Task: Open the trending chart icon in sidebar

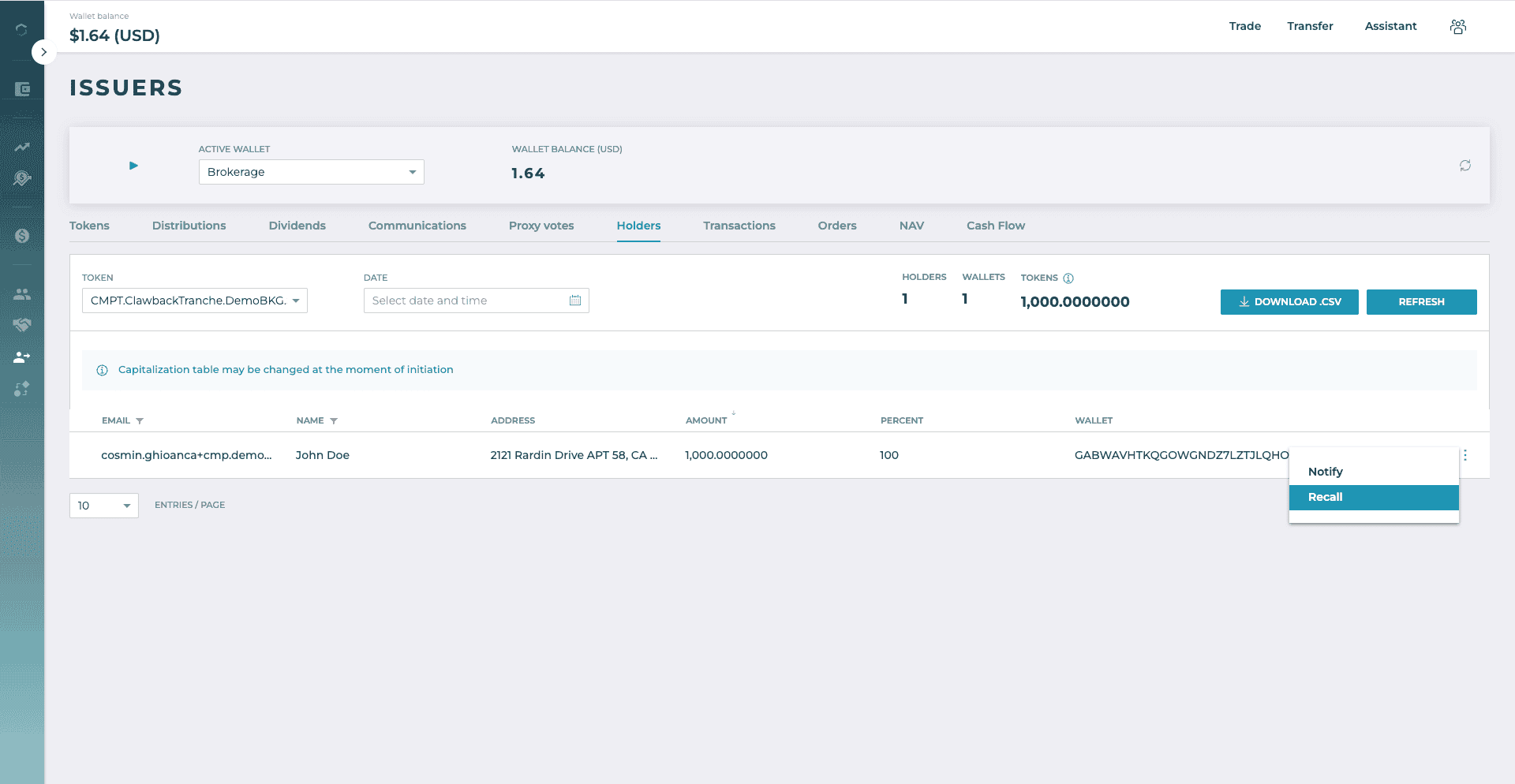Action: [22, 147]
